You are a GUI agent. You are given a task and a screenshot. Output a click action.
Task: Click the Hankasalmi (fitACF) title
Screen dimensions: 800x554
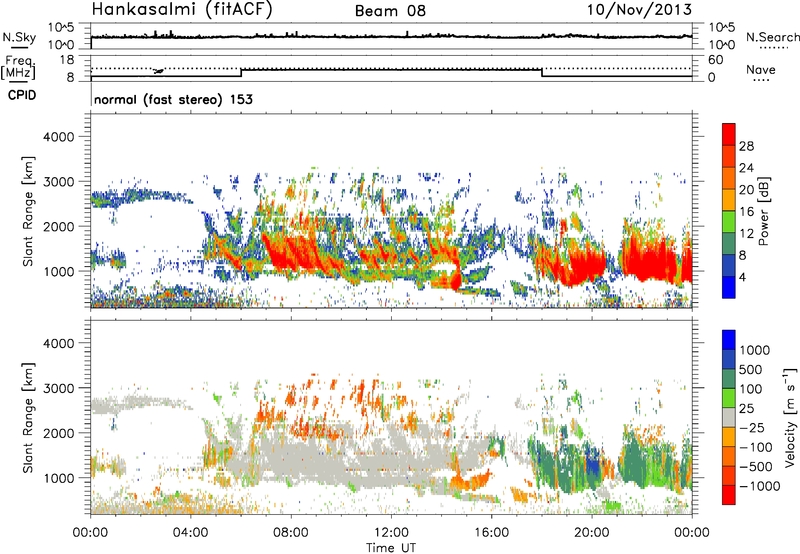click(x=182, y=10)
